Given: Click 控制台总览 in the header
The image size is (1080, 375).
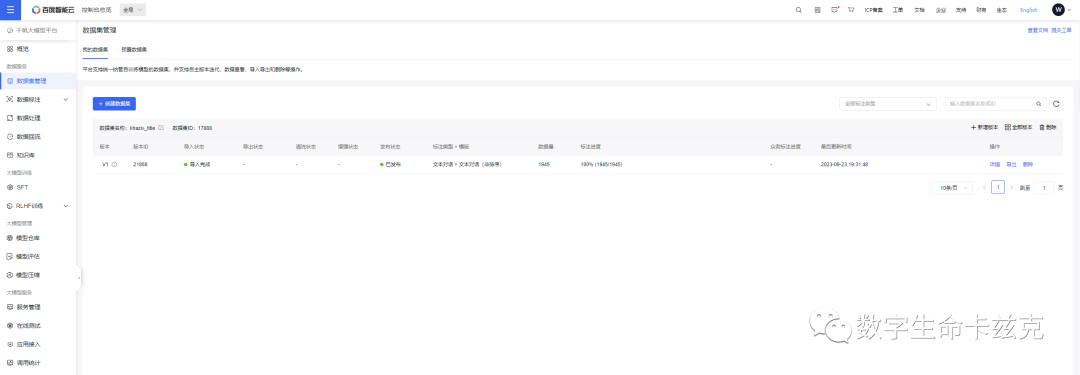Looking at the screenshot, I should pyautogui.click(x=96, y=10).
